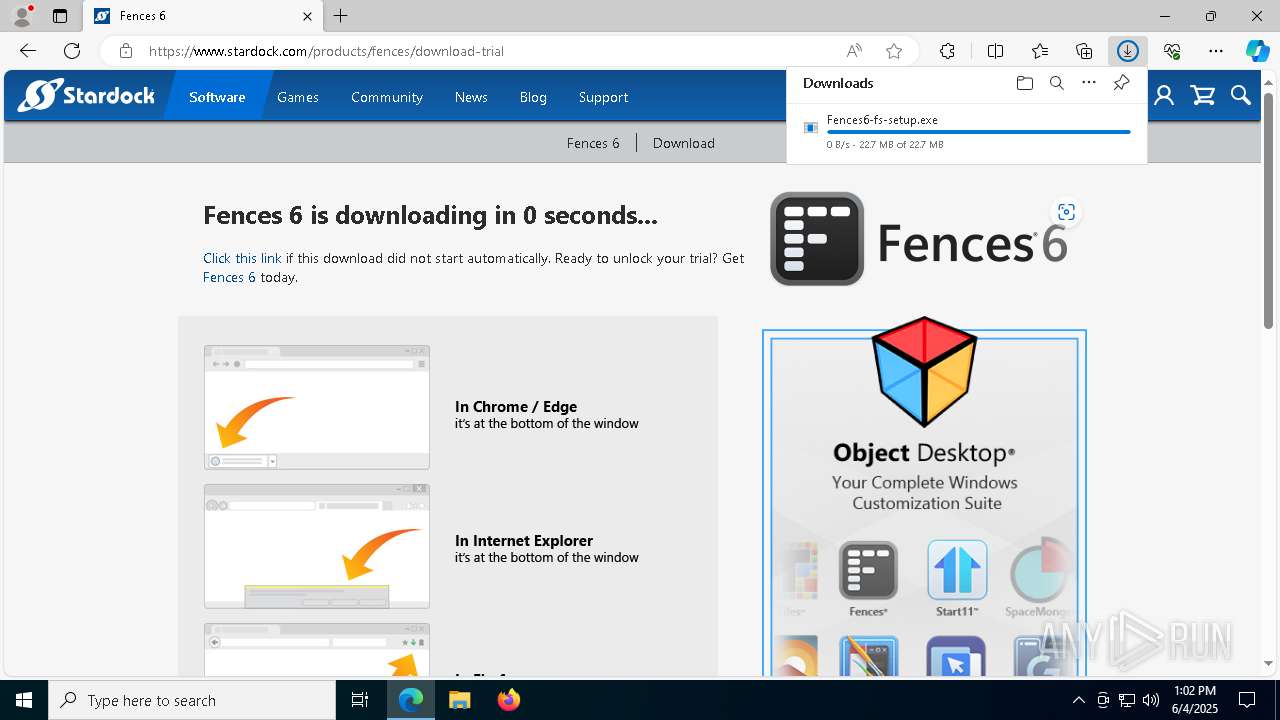Image resolution: width=1280 pixels, height=720 pixels.
Task: Open Edge Settings and more menu
Action: (1216, 51)
